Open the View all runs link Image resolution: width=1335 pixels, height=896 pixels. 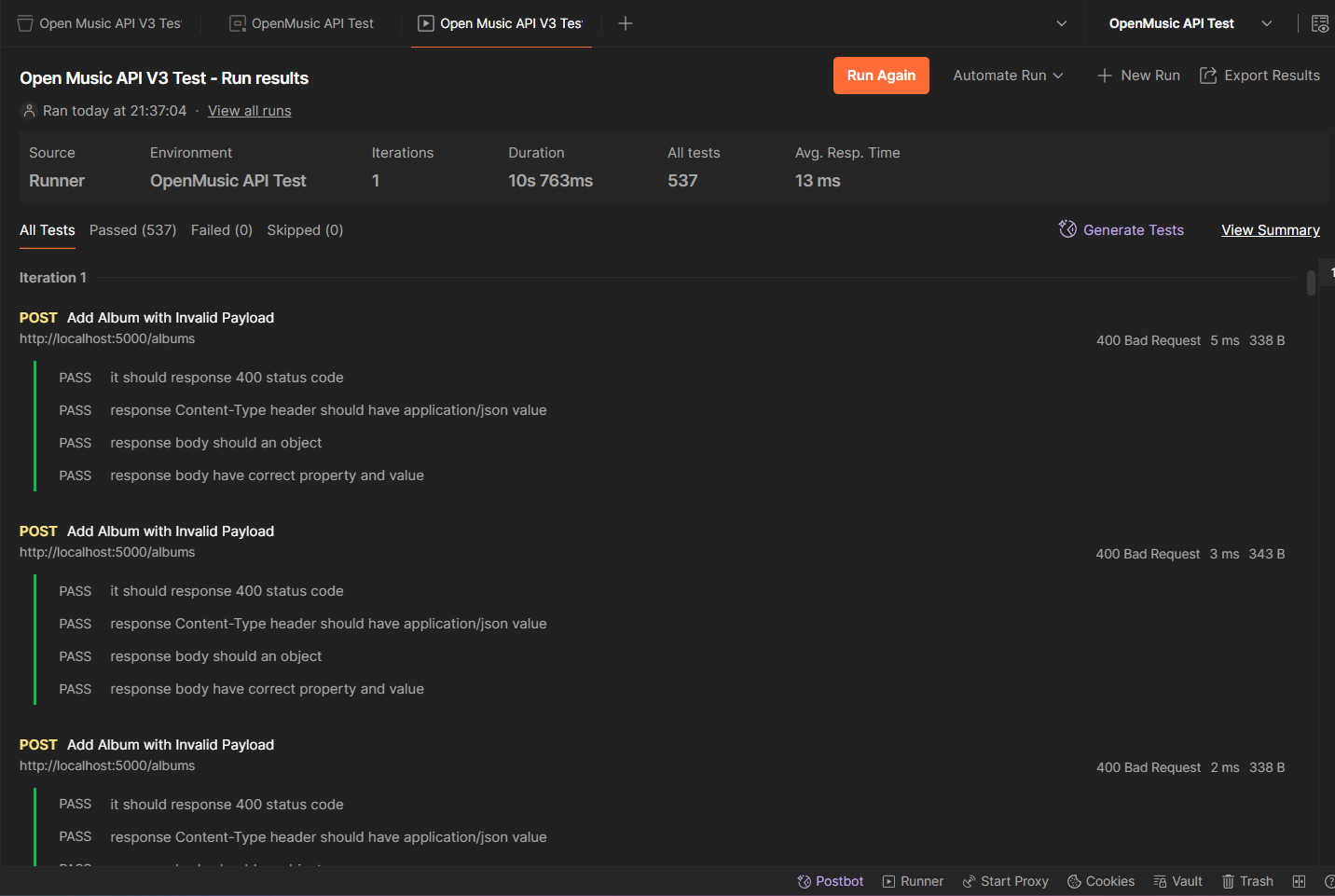pos(249,111)
